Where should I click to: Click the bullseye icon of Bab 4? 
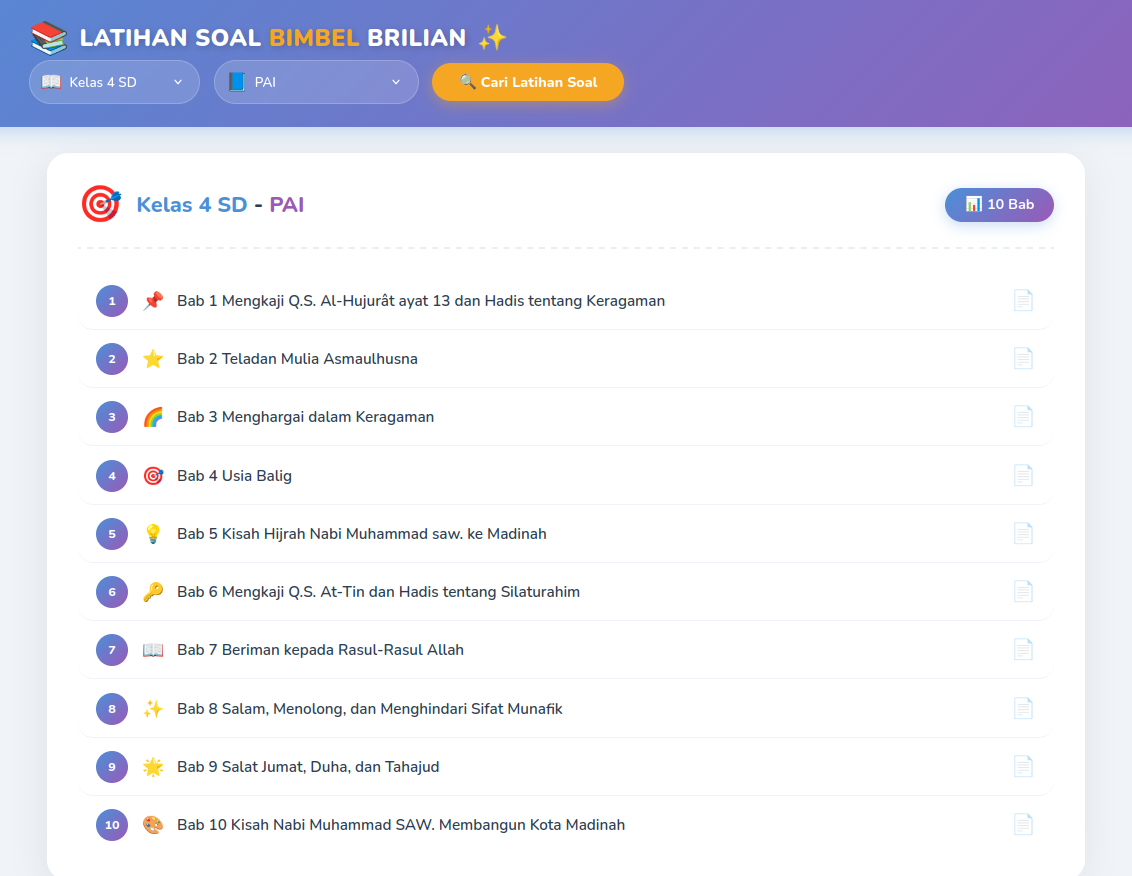pyautogui.click(x=153, y=476)
